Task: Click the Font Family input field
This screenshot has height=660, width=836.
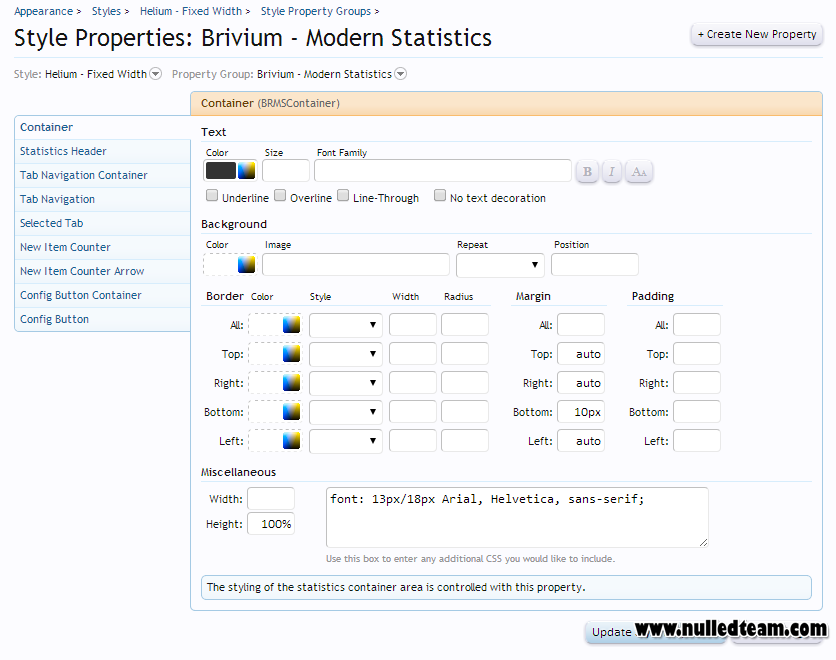Action: (443, 171)
